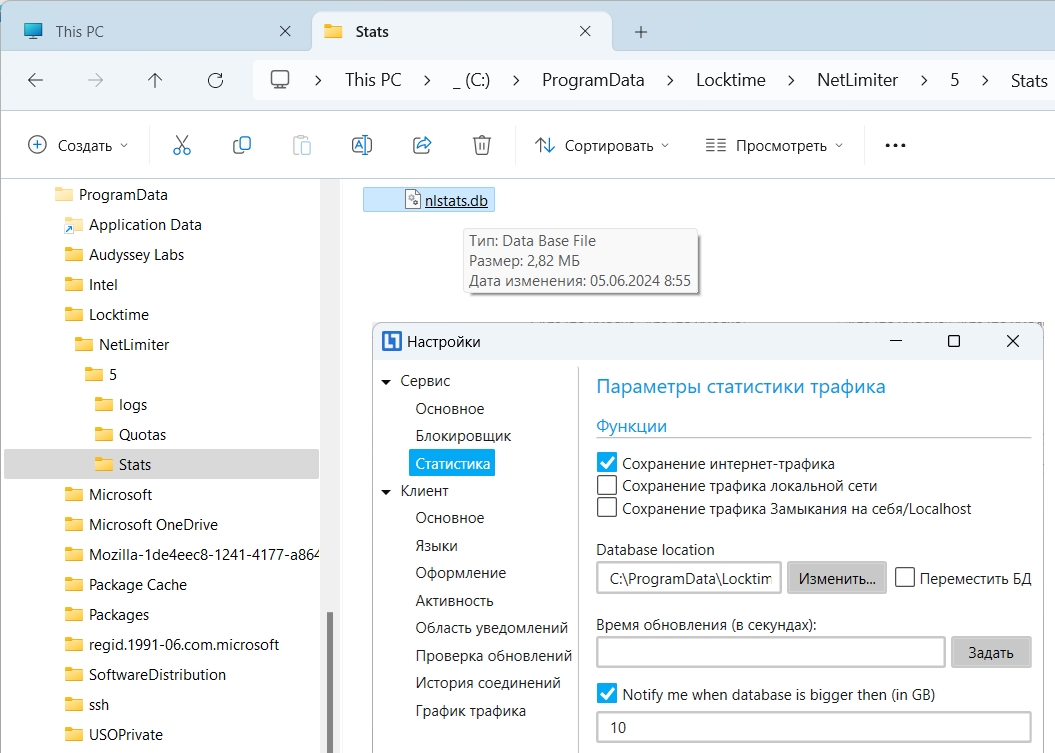Expand chevron after NetLimiter in address bar
The width and height of the screenshot is (1055, 753).
(924, 81)
